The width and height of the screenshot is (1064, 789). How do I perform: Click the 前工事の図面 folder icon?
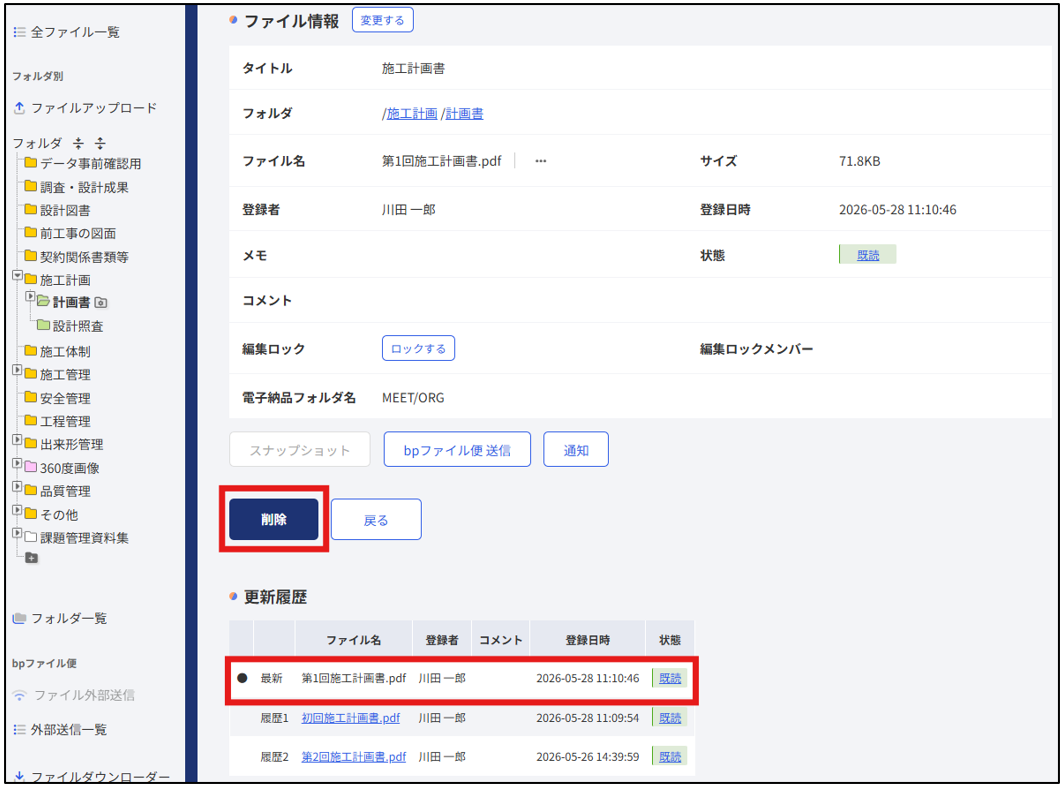[31, 233]
